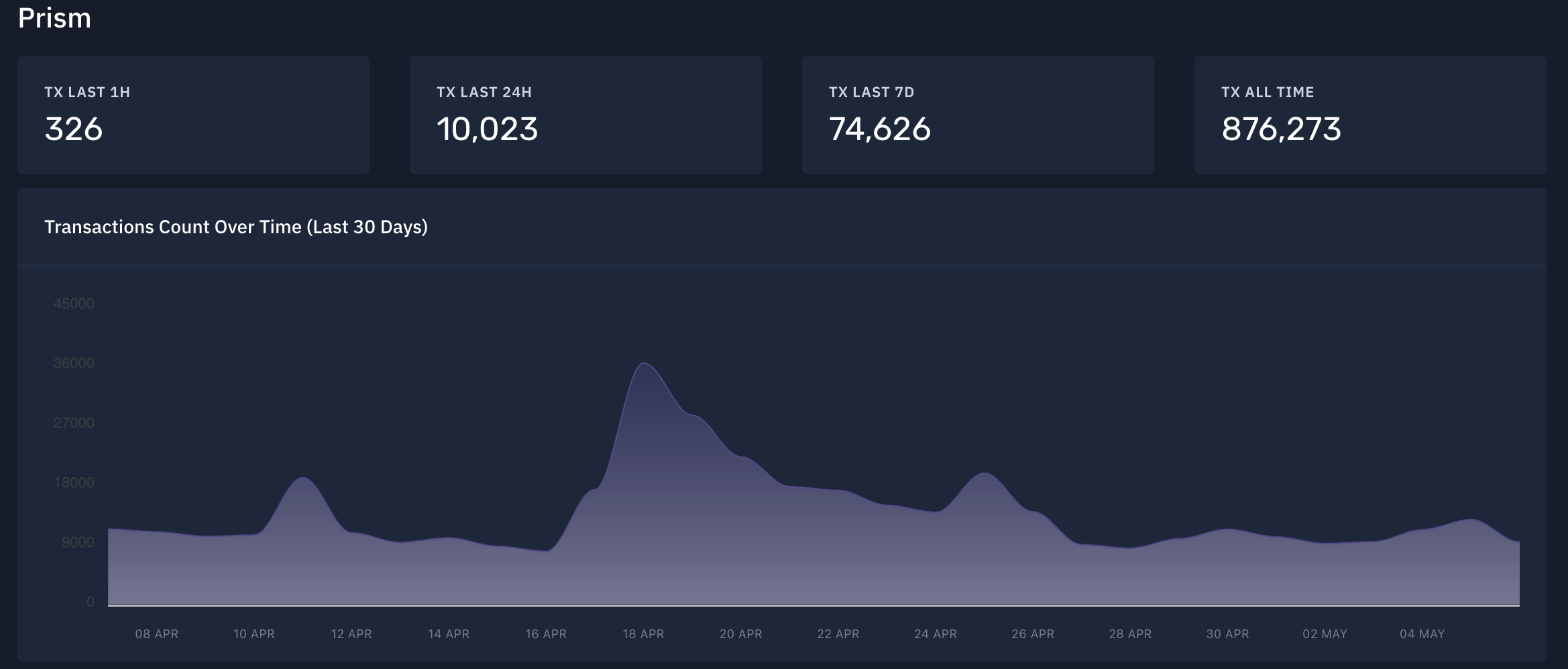The width and height of the screenshot is (1568, 669).
Task: Click the 28 APR date label
Action: [1130, 634]
